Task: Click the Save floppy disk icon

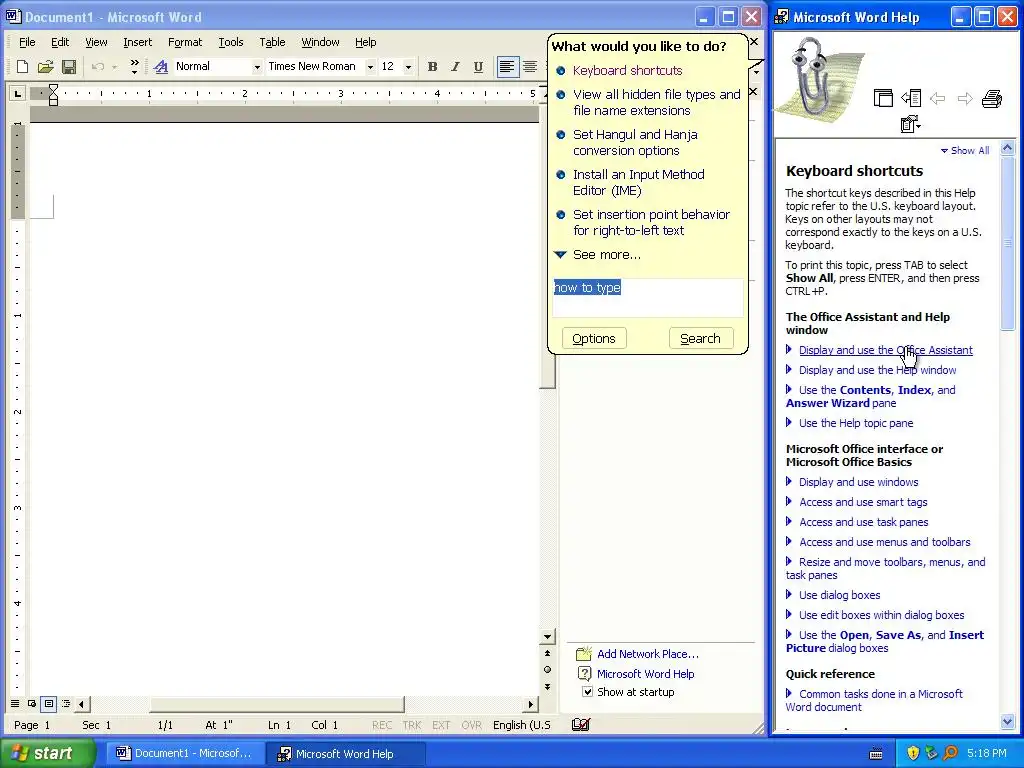Action: (x=69, y=67)
